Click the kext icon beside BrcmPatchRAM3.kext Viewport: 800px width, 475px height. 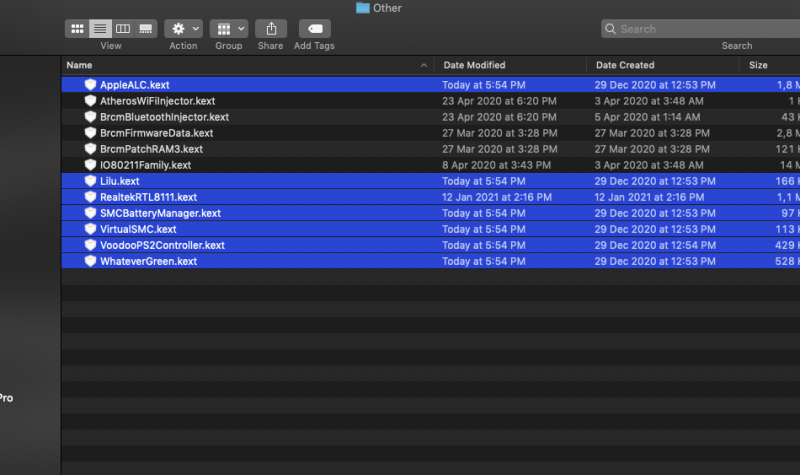(x=90, y=148)
